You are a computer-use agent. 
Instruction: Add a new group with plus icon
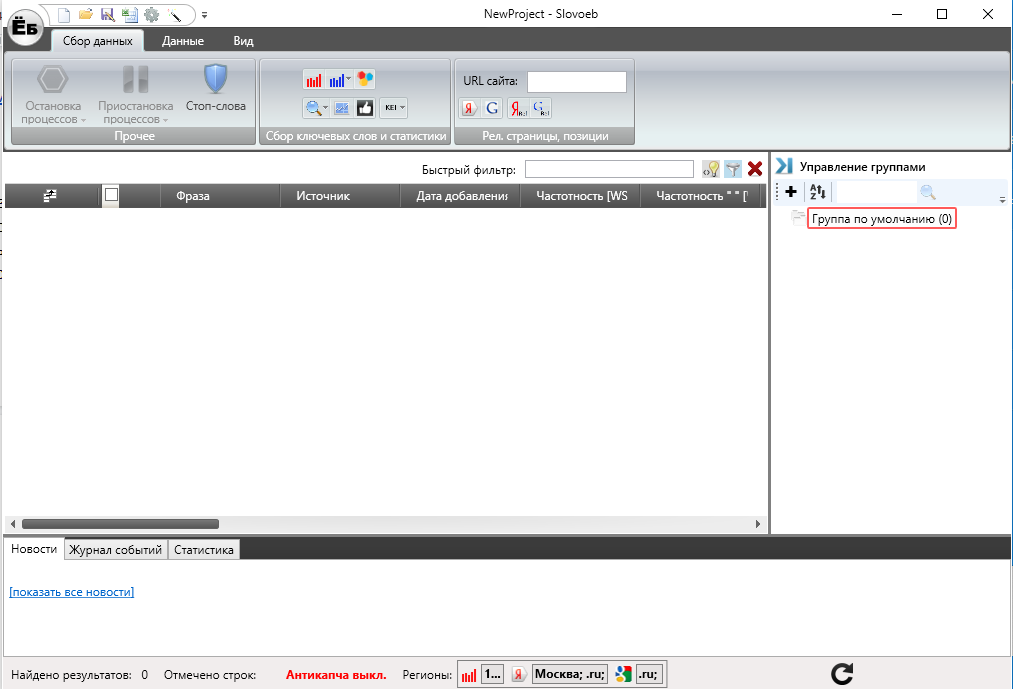(790, 192)
